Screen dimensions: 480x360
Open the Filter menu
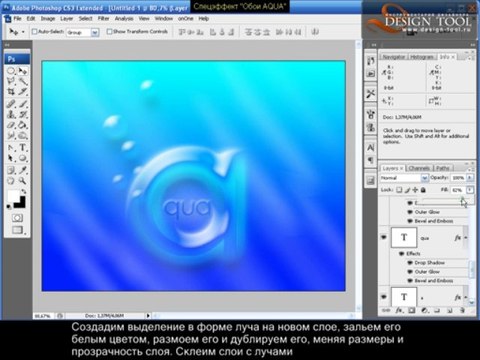coord(103,19)
